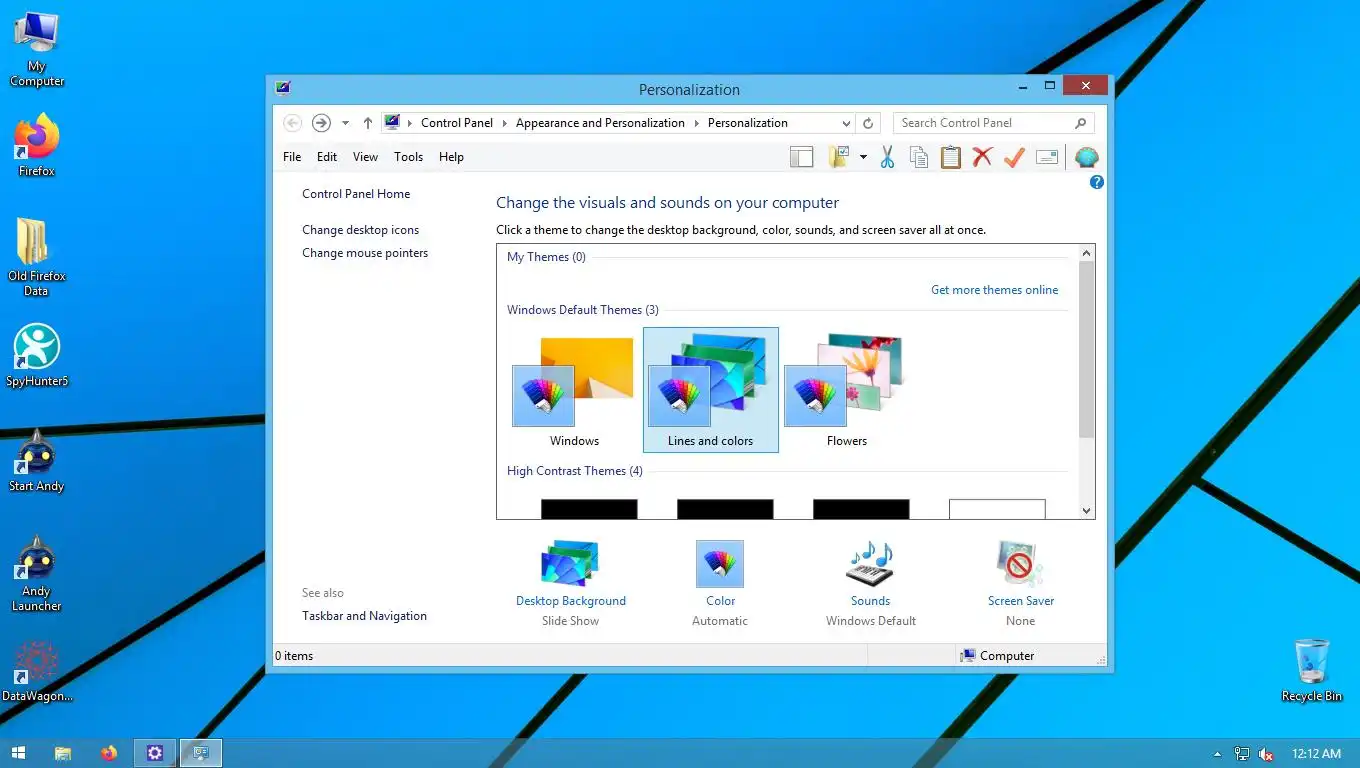Open Control Panel Home link

(356, 194)
